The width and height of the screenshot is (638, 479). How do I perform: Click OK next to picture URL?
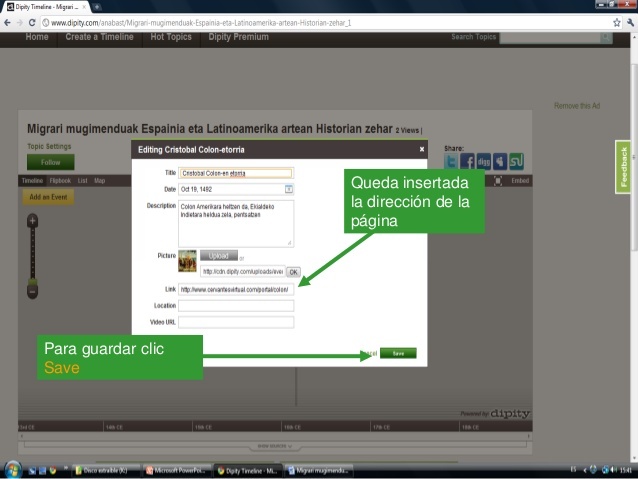[293, 272]
